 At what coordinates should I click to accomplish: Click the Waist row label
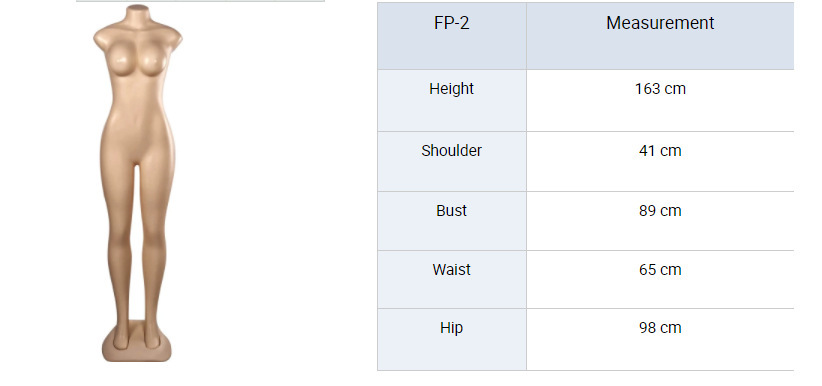451,270
